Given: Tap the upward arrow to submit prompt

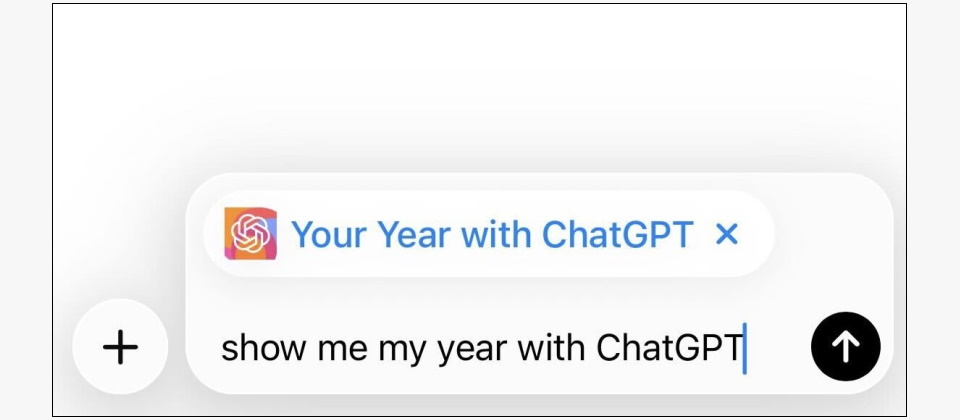Looking at the screenshot, I should point(845,346).
